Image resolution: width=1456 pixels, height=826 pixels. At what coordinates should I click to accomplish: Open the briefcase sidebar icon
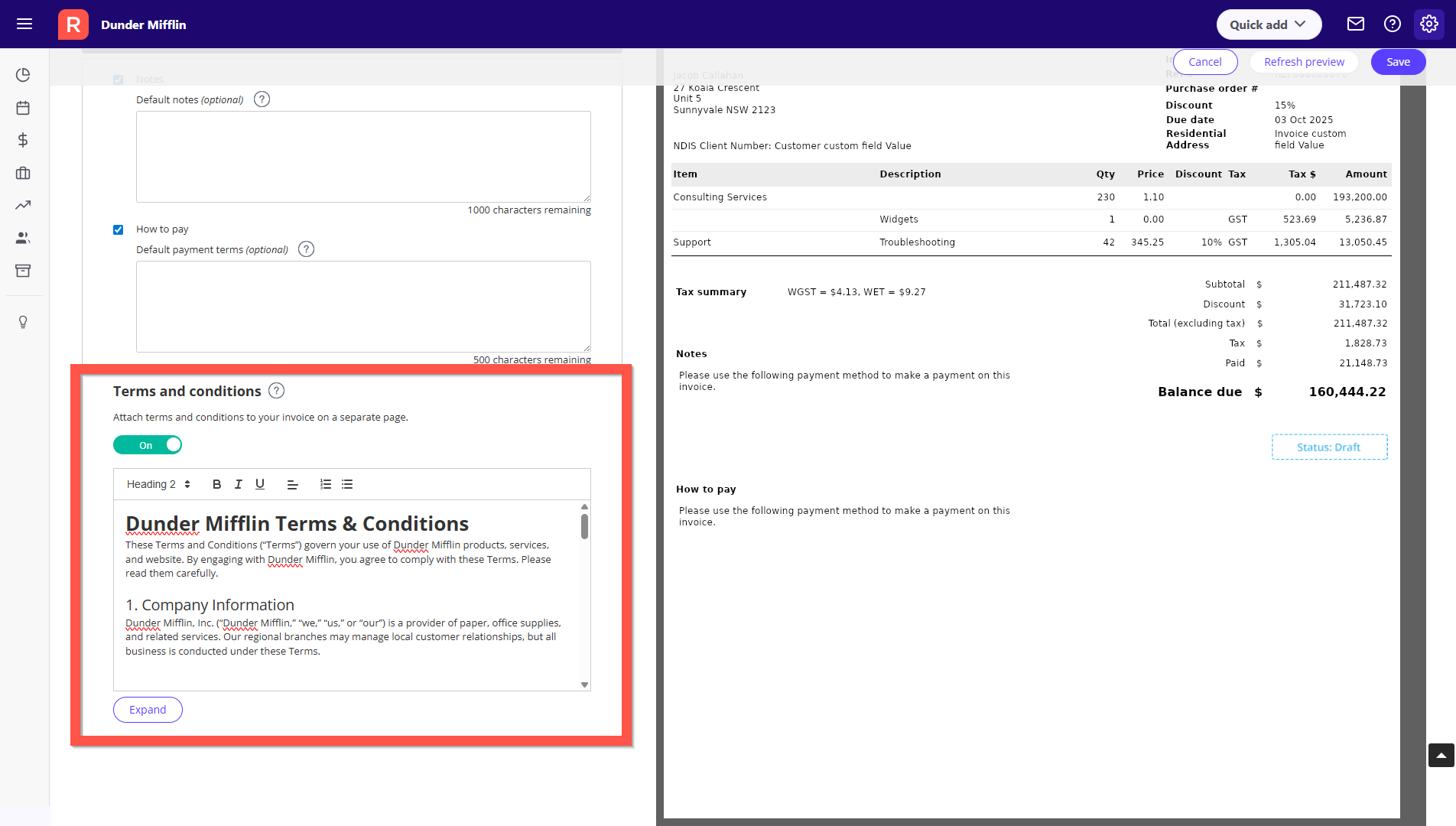(23, 173)
